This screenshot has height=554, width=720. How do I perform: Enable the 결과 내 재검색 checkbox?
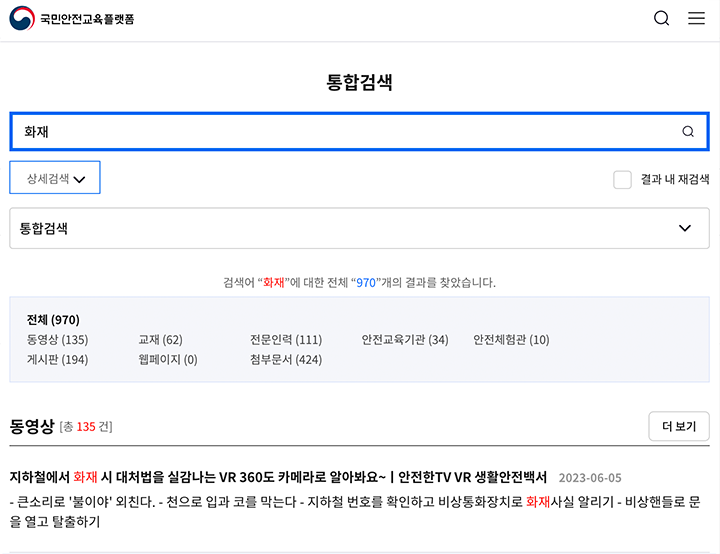point(622,179)
